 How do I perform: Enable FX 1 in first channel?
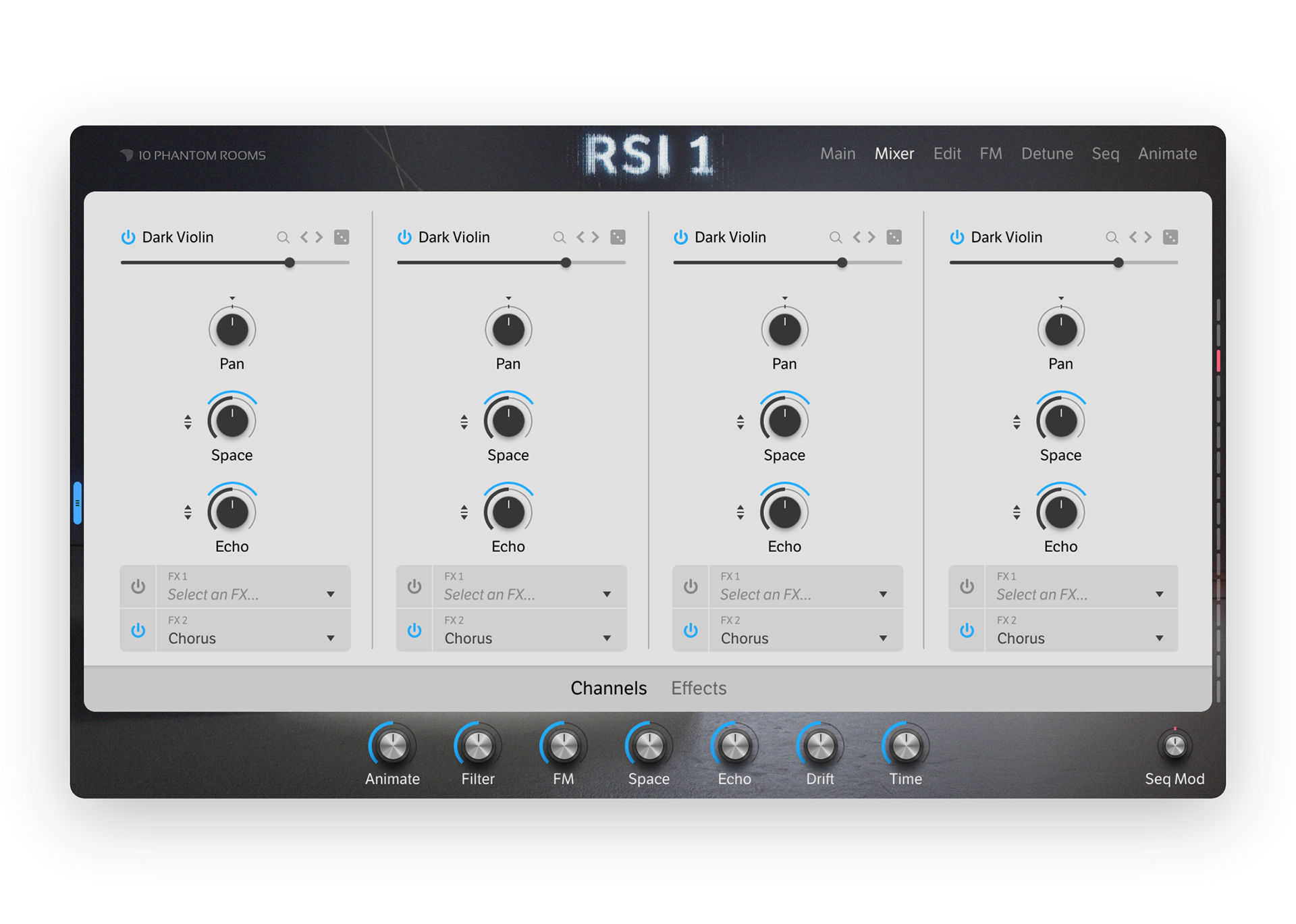pyautogui.click(x=138, y=586)
